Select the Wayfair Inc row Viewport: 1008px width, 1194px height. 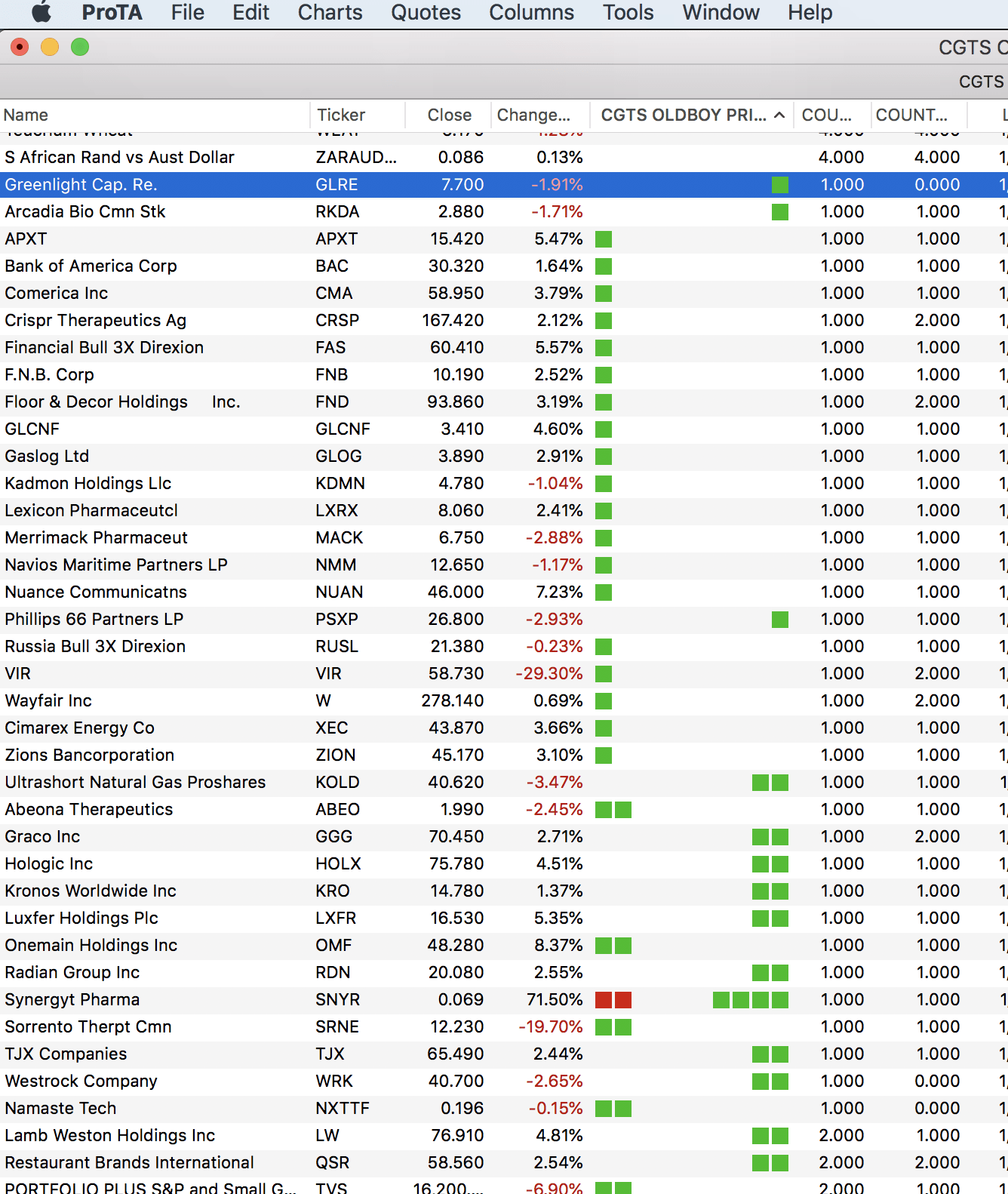click(504, 701)
